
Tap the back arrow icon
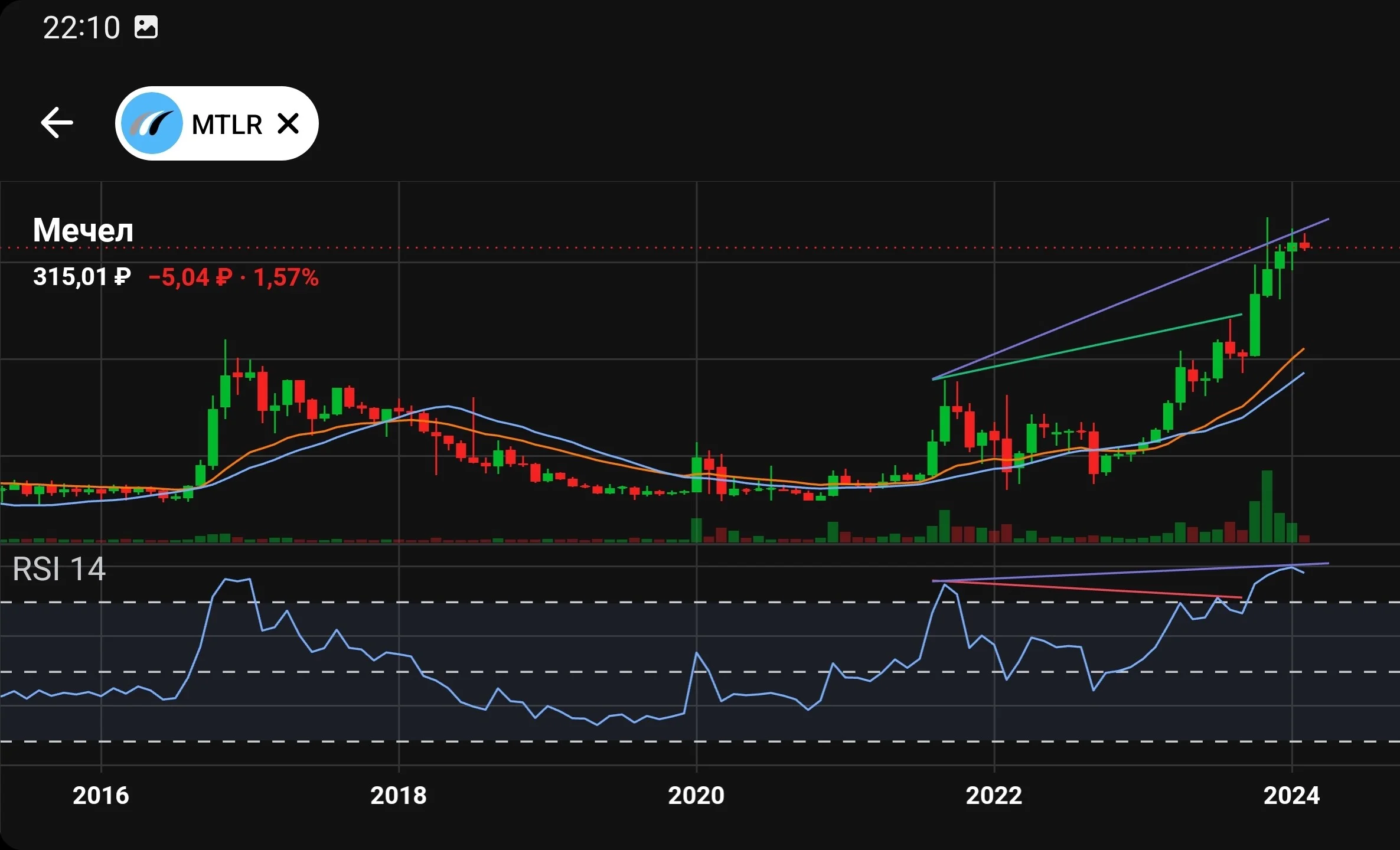tap(57, 123)
